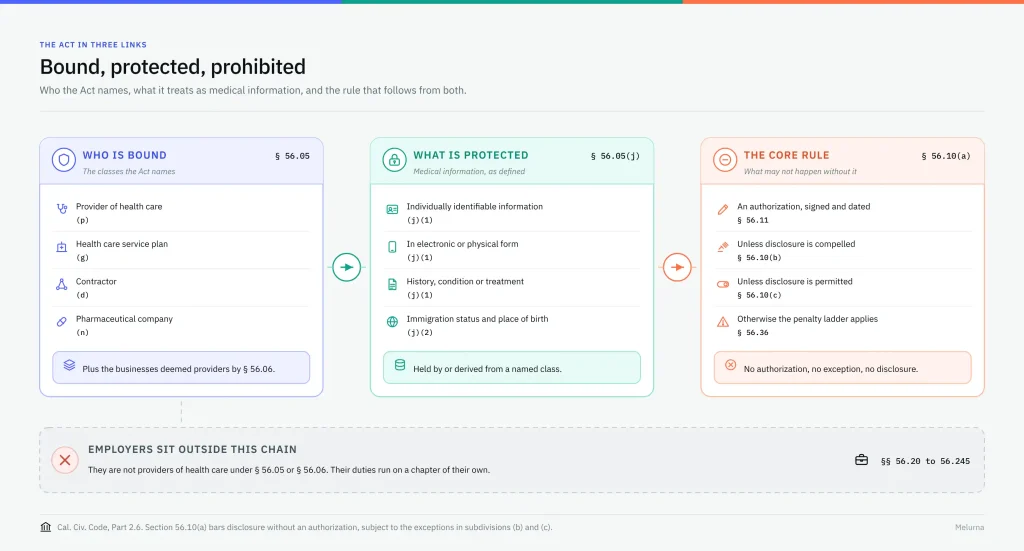Click the (n) citation under Pharmaceutical company
Viewport: 1024px width, 551px height.
(x=82, y=333)
